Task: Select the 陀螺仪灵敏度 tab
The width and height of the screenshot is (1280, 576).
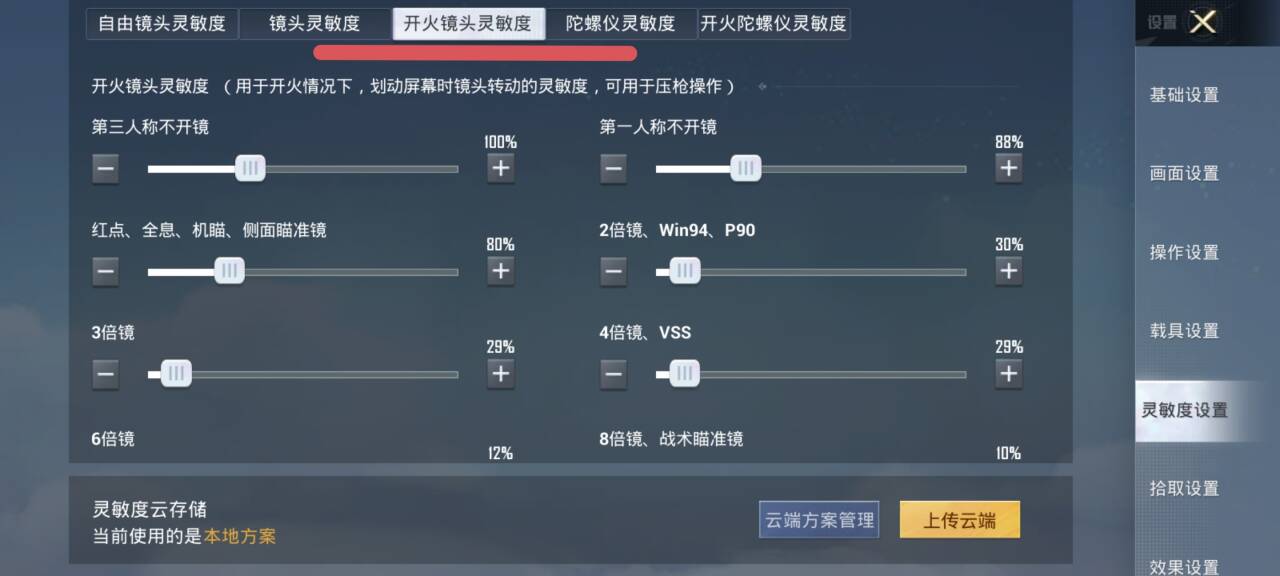Action: click(x=620, y=23)
